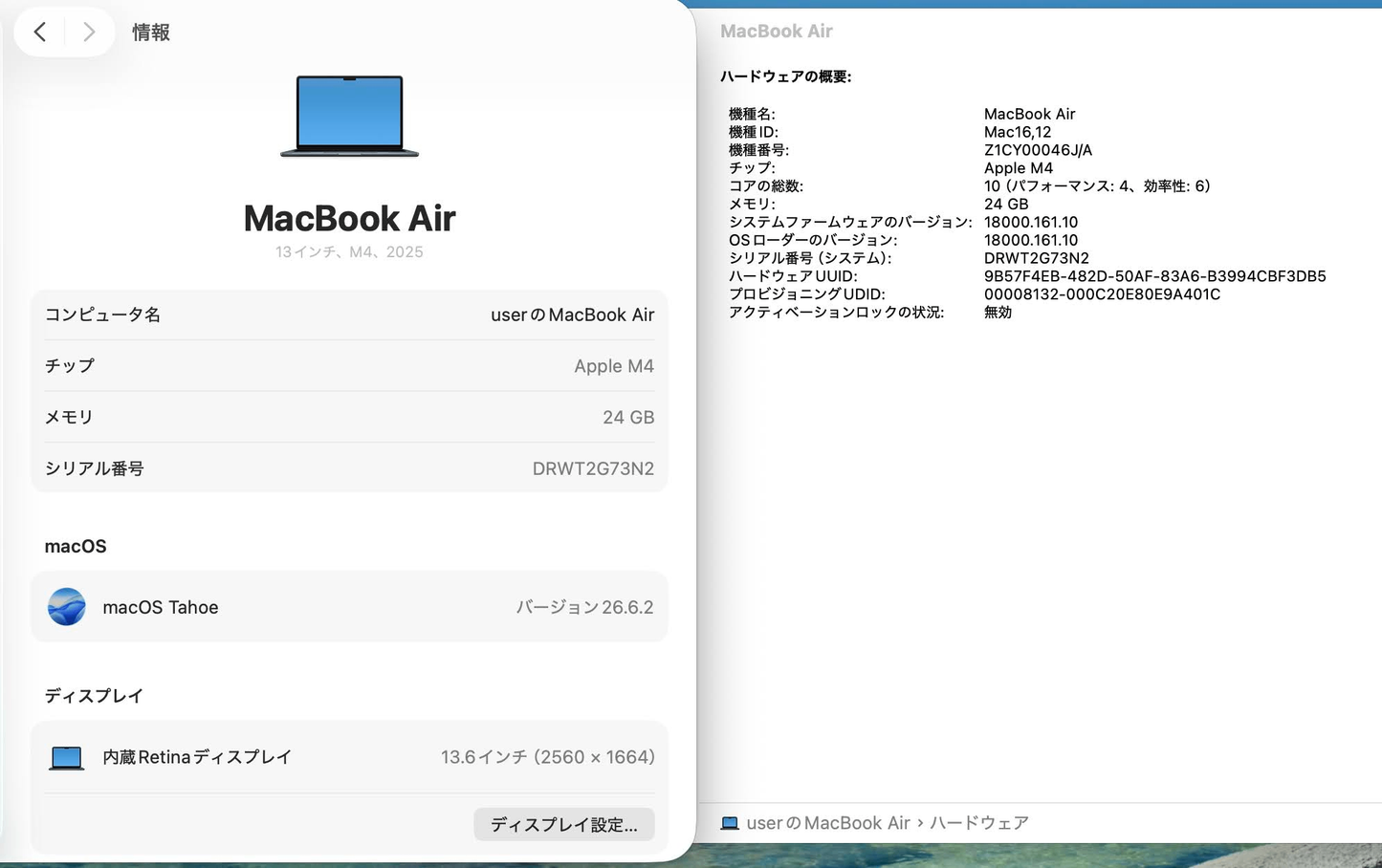Screen dimensions: 1382x868
Task: Click ハードウェア in the path bar
Action: coord(979,823)
